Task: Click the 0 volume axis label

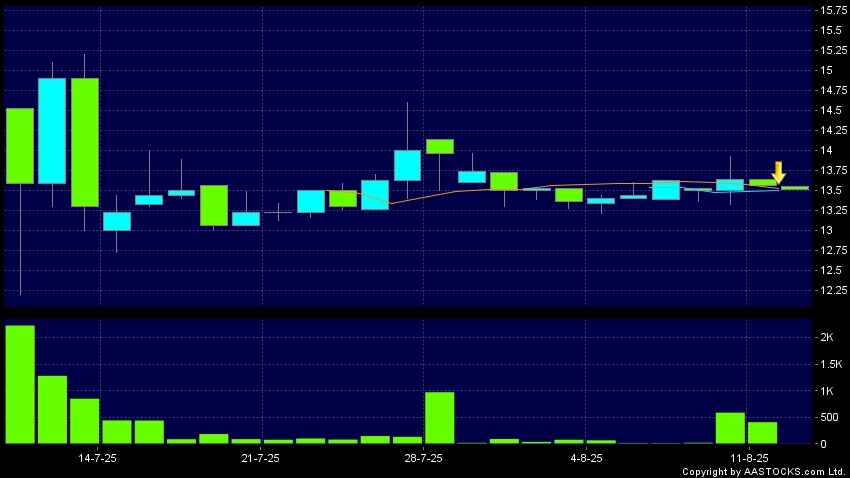Action: point(823,444)
